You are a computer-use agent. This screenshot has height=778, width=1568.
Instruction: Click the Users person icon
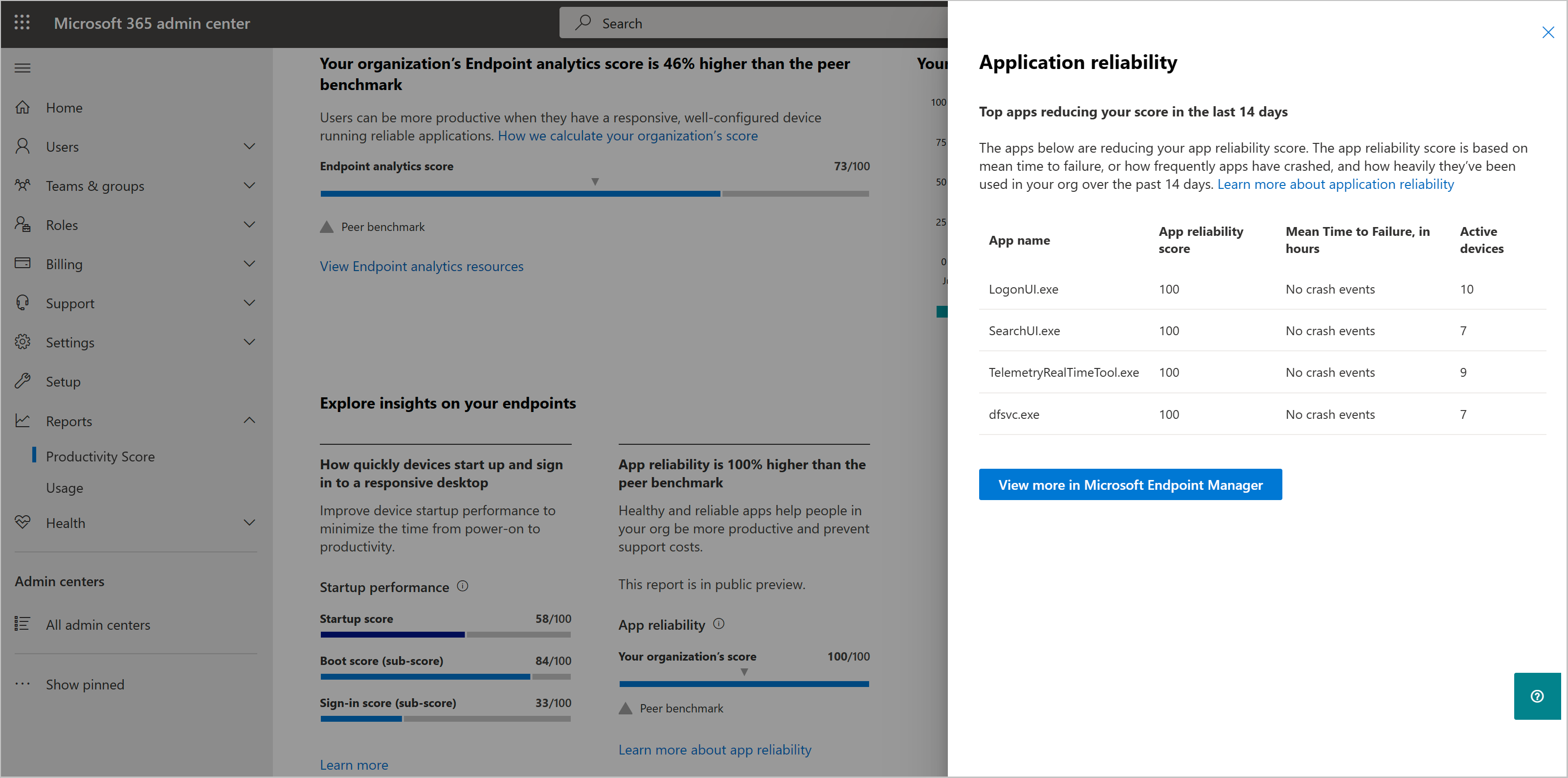point(22,146)
